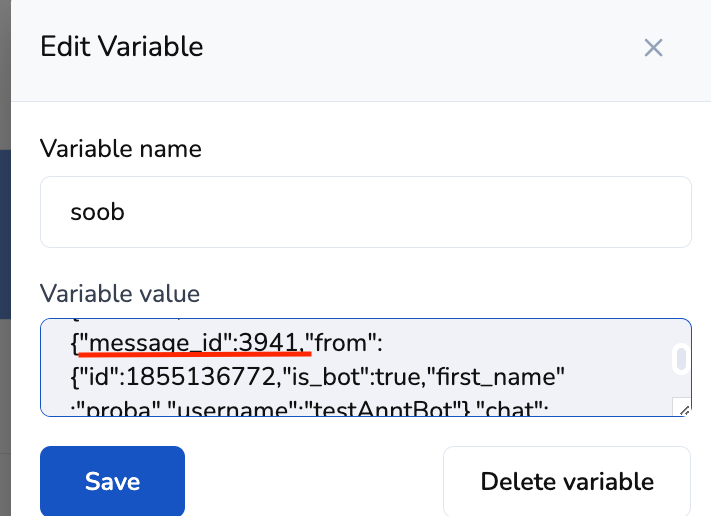Click the Delete variable button
The width and height of the screenshot is (711, 516).
click(567, 481)
